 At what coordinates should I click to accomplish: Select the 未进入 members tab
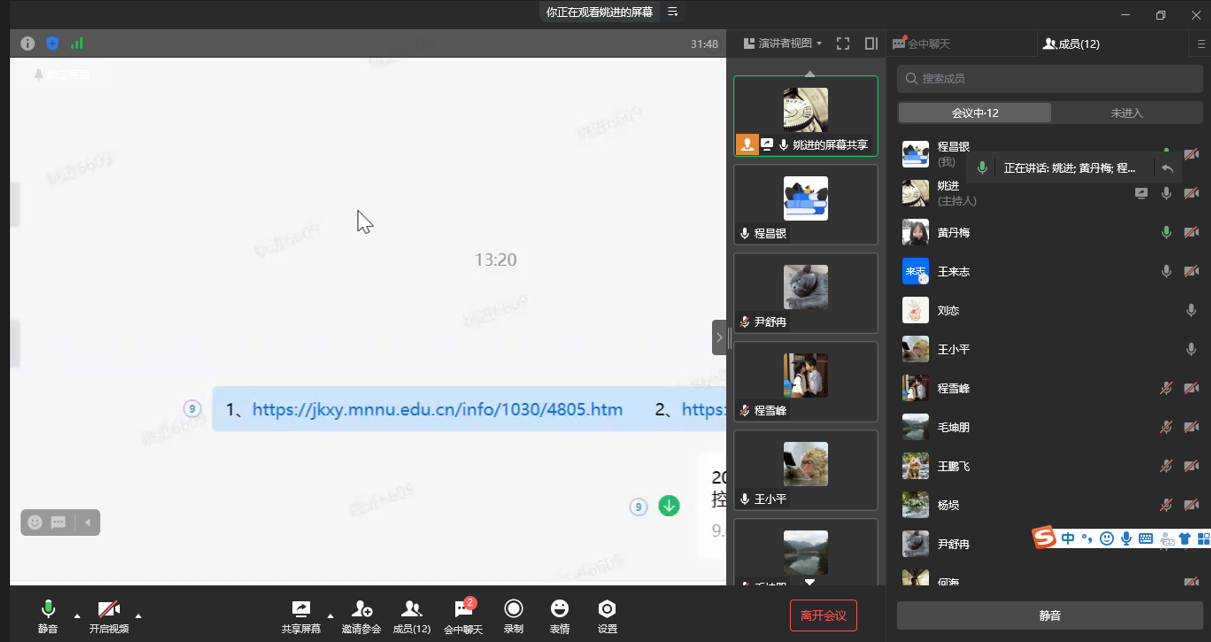point(1126,113)
